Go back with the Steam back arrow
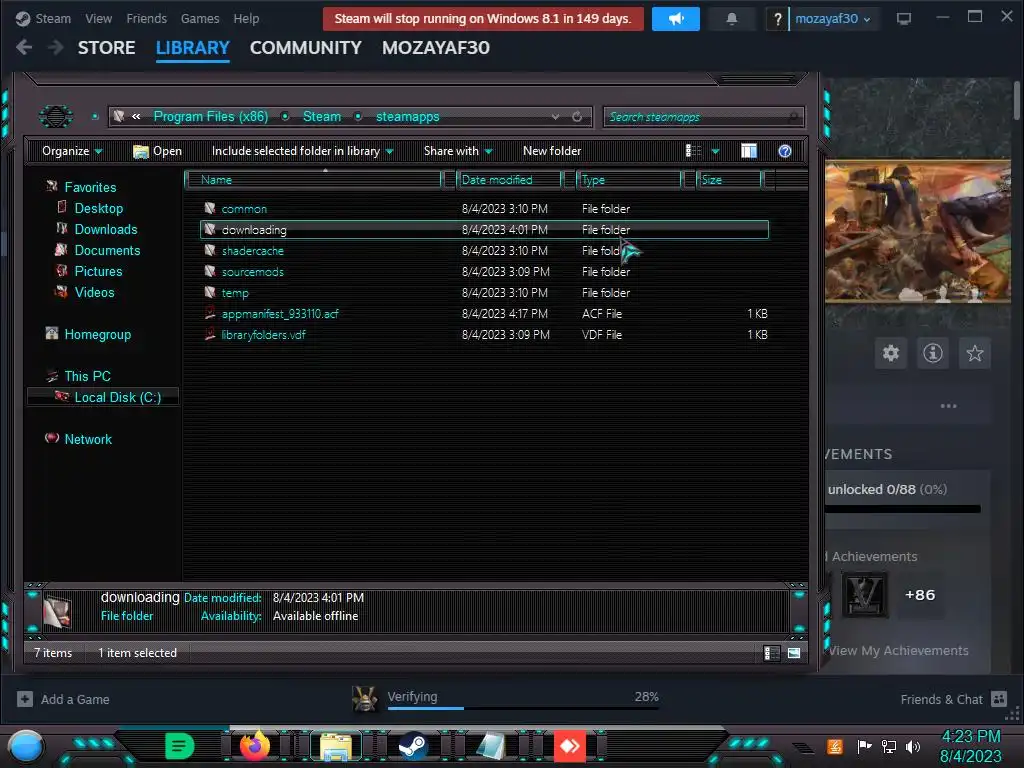The width and height of the screenshot is (1024, 768). pos(24,47)
